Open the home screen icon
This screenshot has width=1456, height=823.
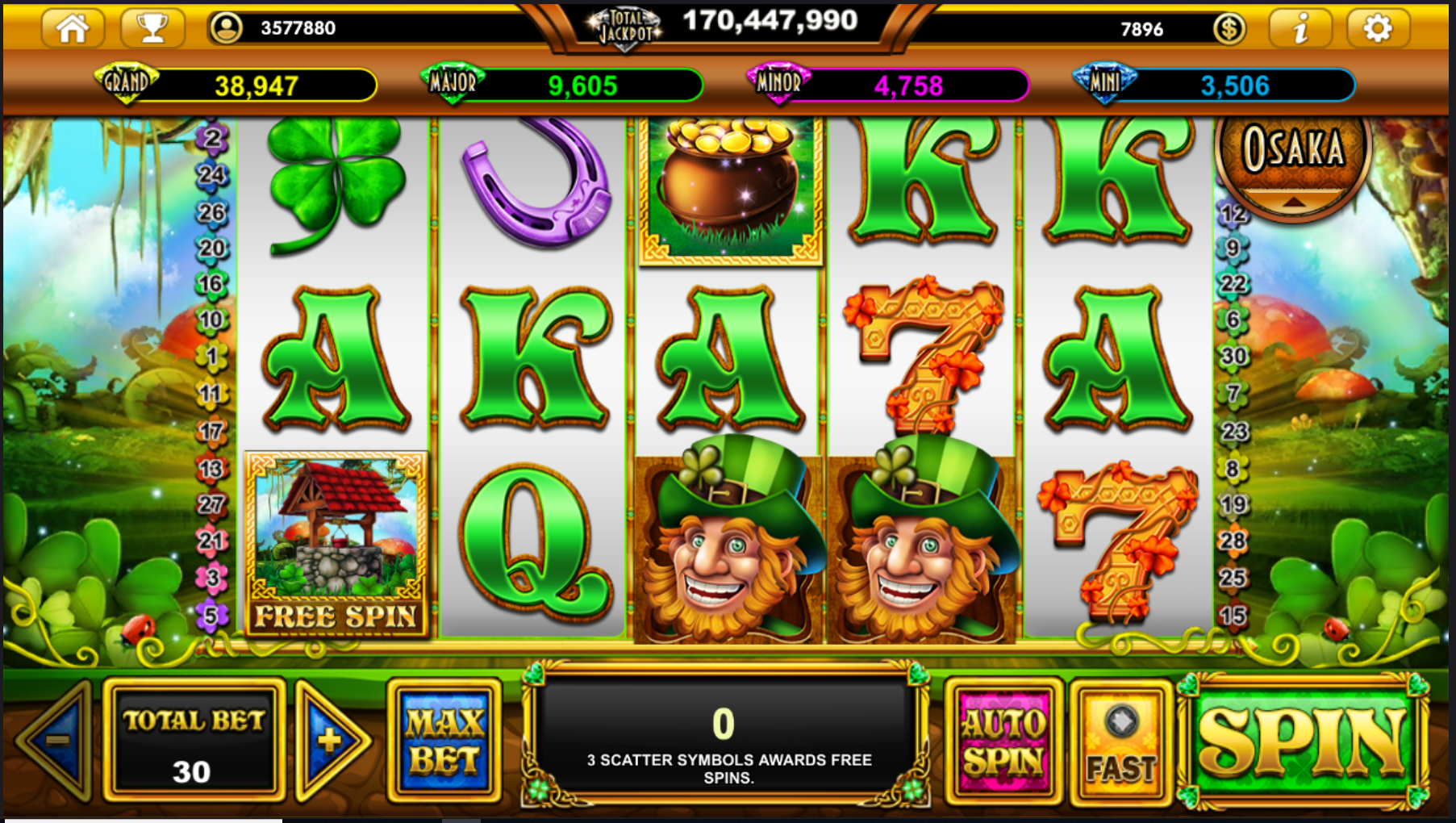point(73,28)
